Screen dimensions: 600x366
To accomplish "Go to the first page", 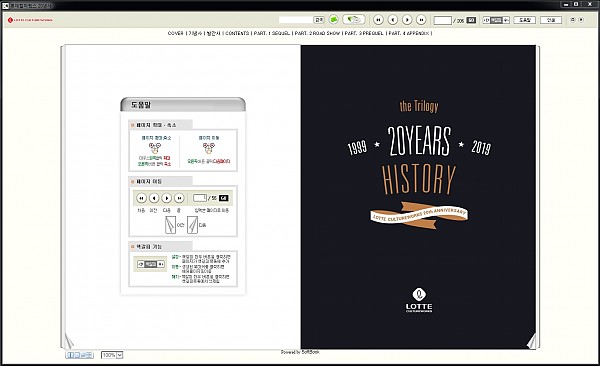I will (x=378, y=20).
